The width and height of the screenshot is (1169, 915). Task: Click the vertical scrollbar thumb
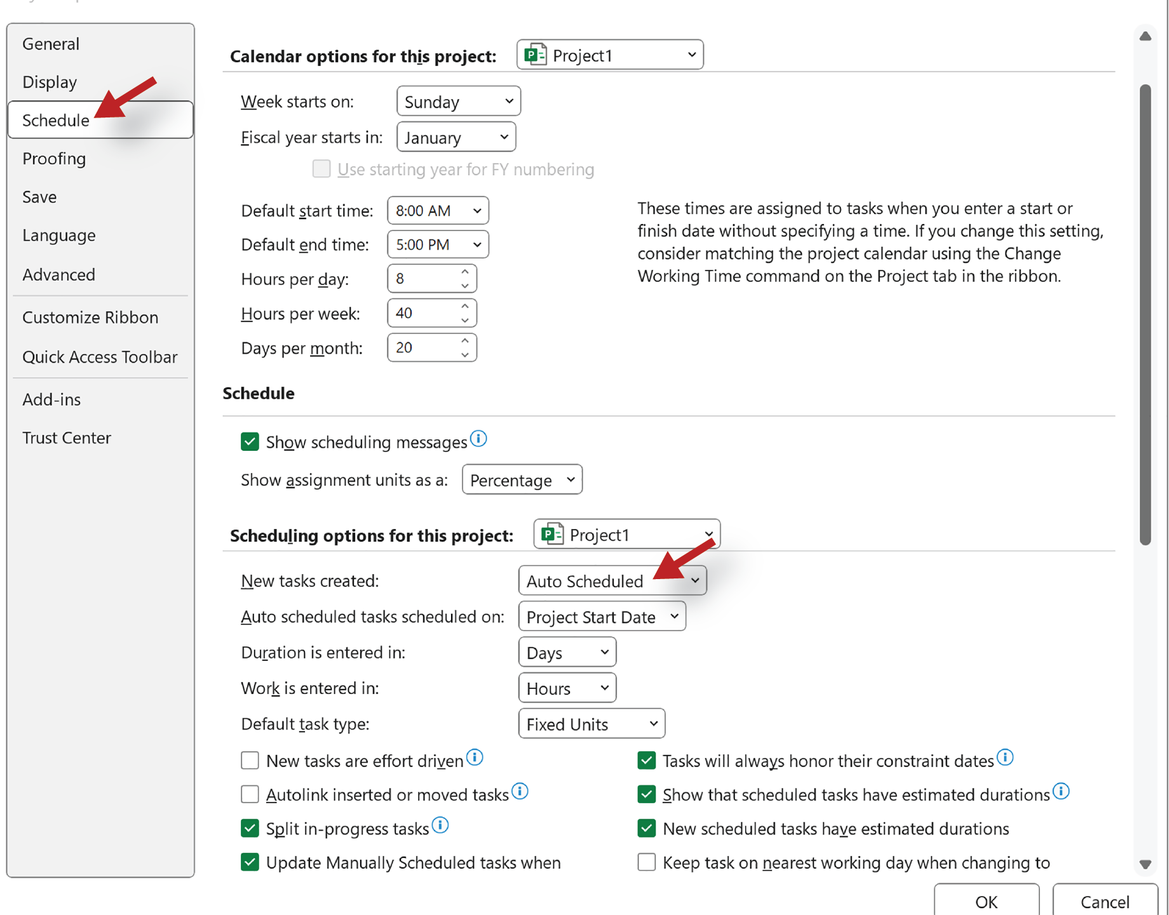click(x=1145, y=315)
